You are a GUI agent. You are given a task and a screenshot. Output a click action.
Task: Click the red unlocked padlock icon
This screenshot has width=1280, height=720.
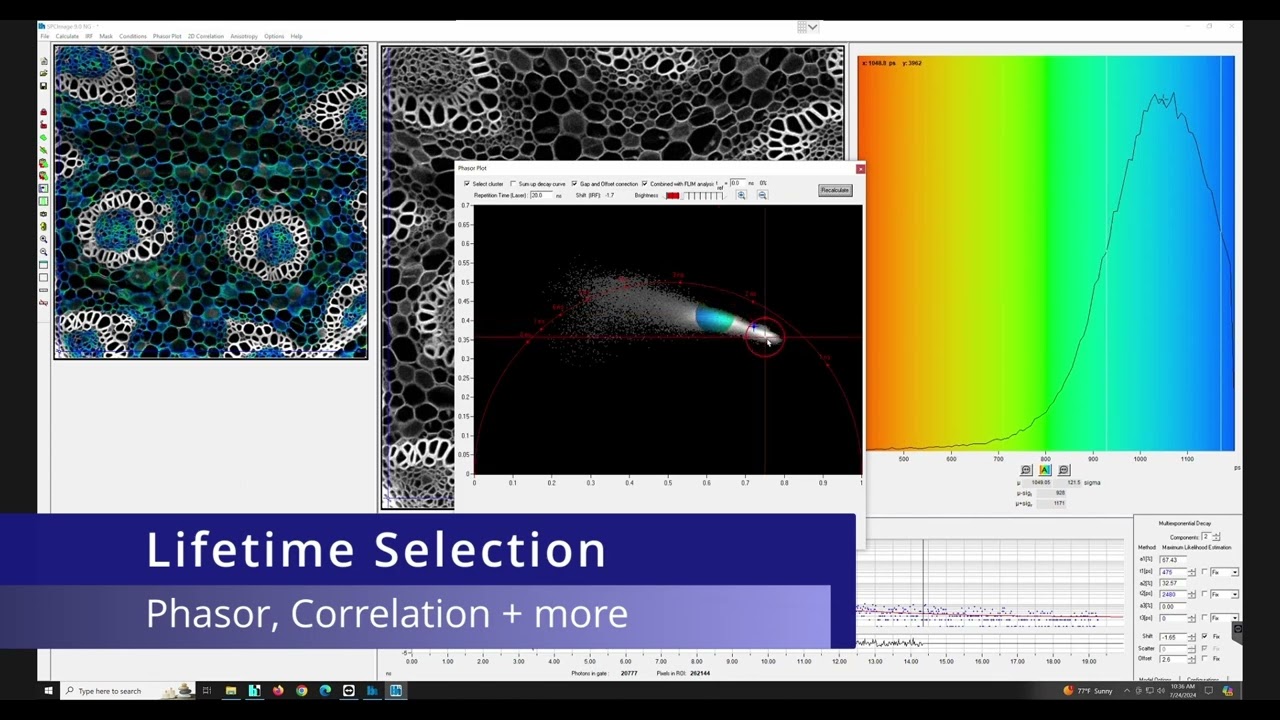pos(44,125)
